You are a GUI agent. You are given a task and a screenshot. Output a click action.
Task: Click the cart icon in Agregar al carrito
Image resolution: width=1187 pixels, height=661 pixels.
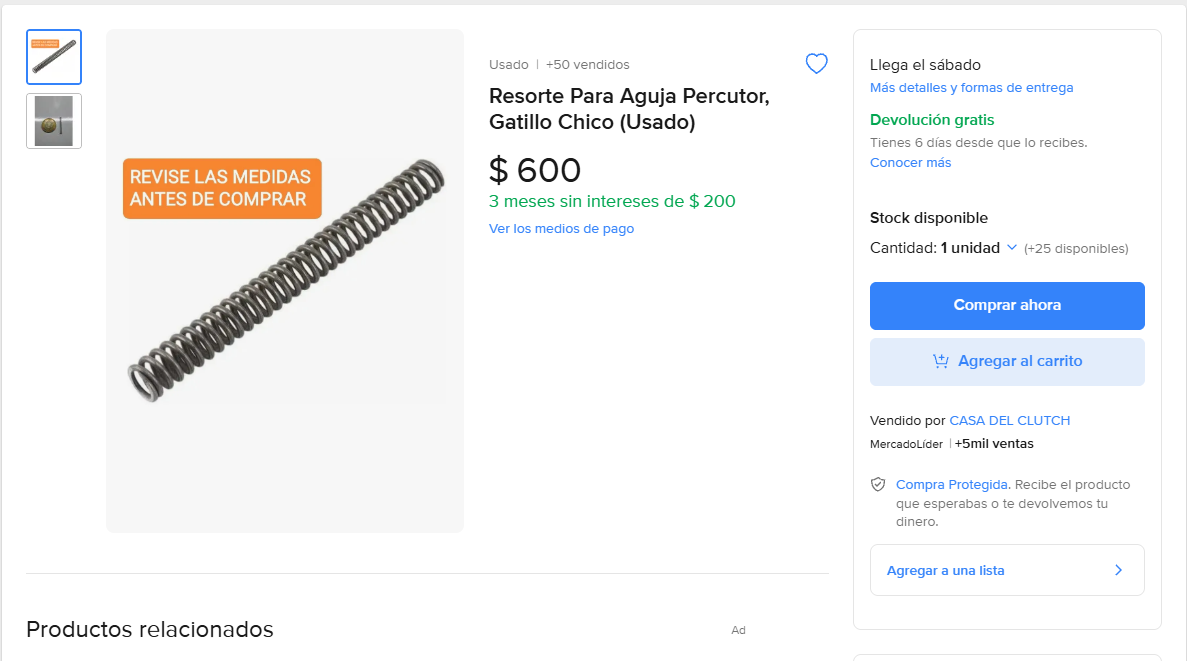point(940,361)
